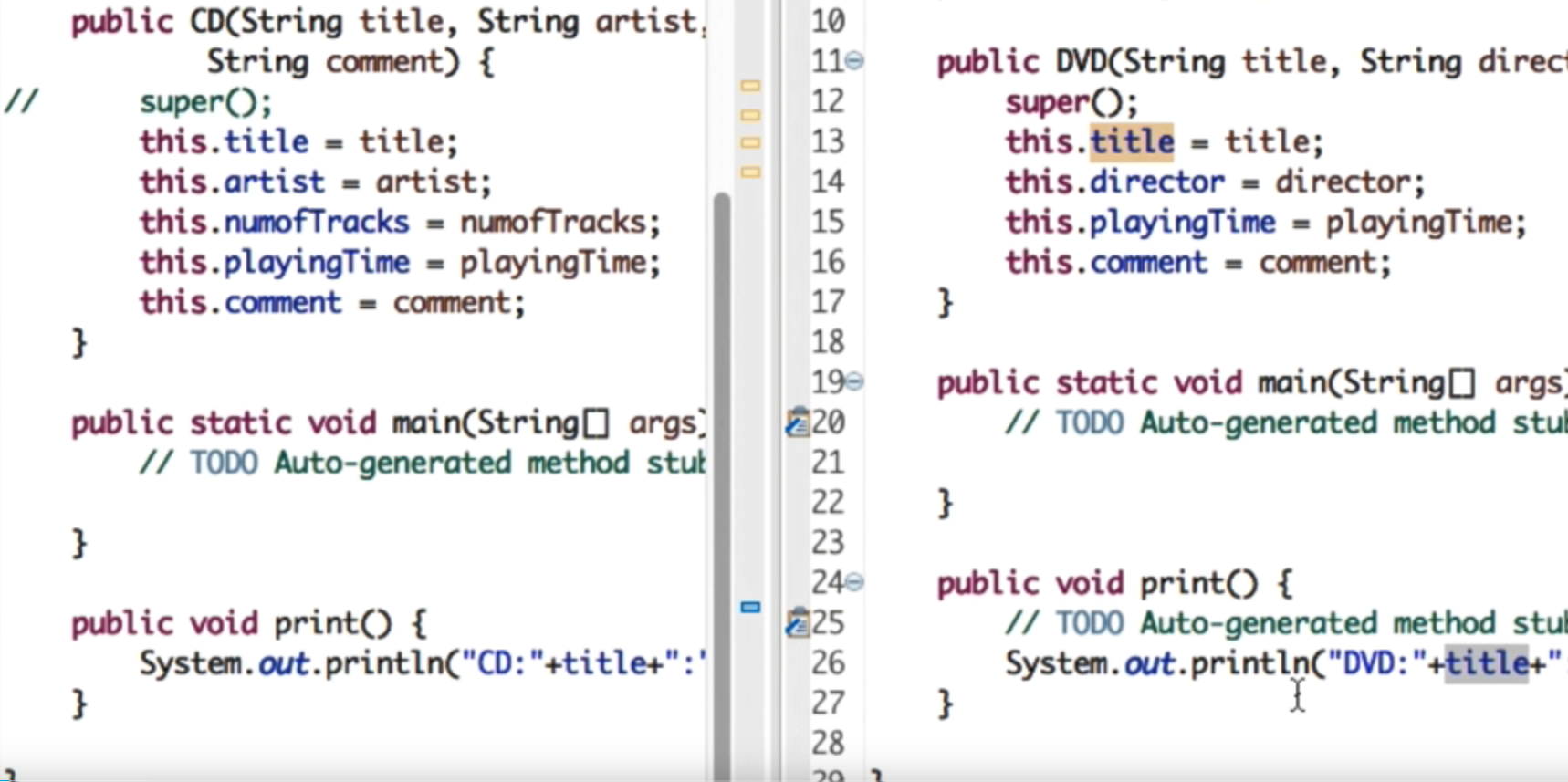This screenshot has width=1568, height=782.
Task: Click TODO comment on line 20
Action: pyautogui.click(x=1286, y=423)
